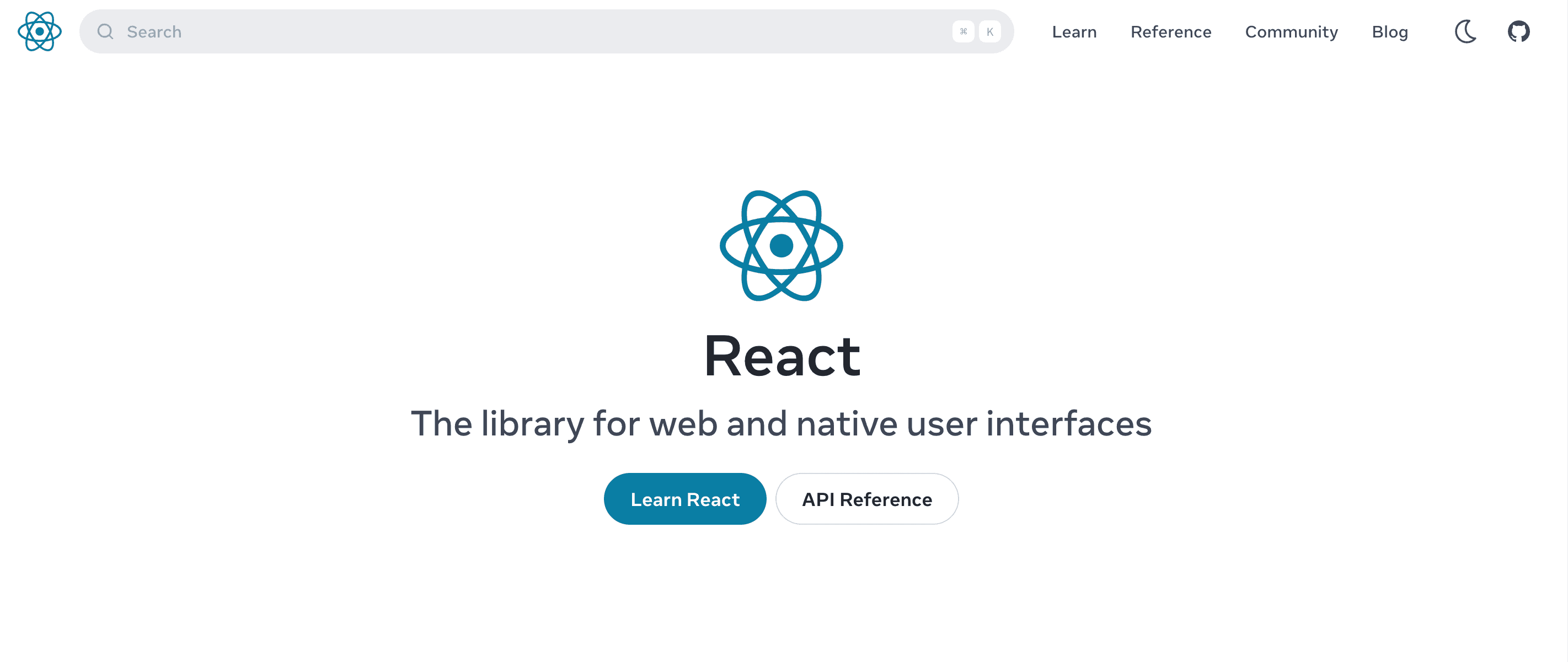Navigate to the Community page

click(1291, 31)
